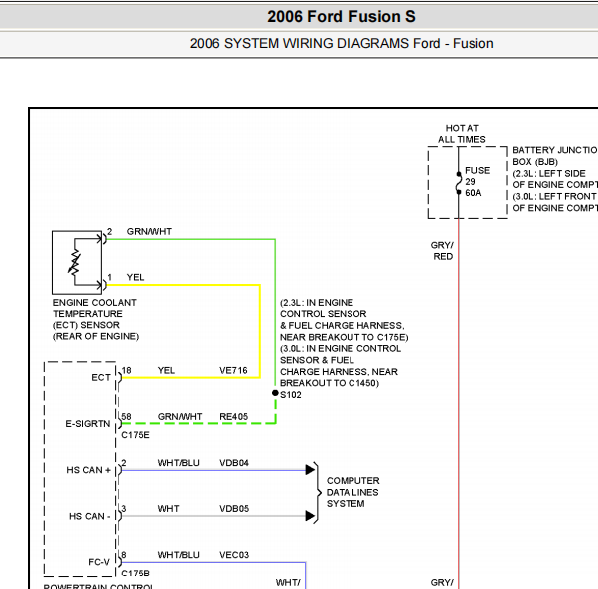Select the Fuse 29 60A symbol
Image resolution: width=598 pixels, height=589 pixels.
click(459, 183)
